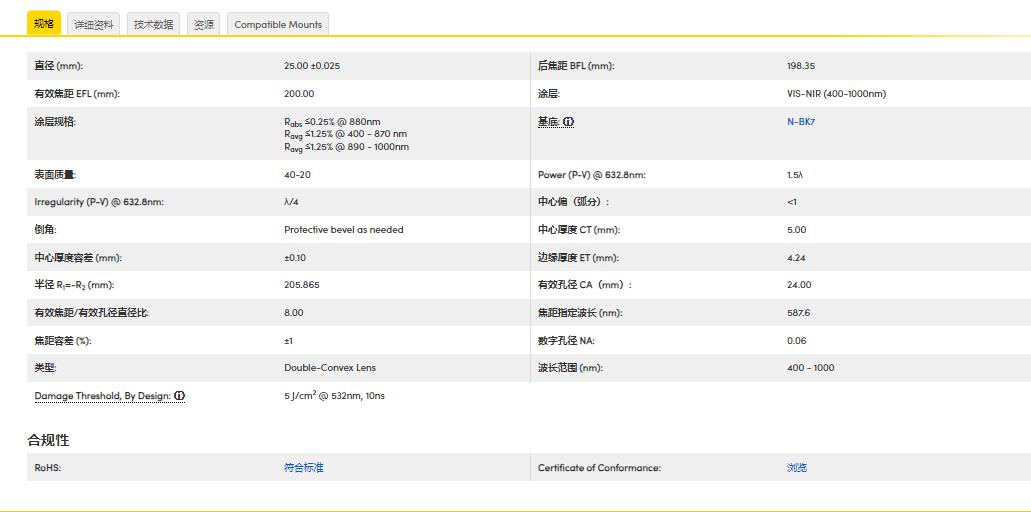
Task: Click the info icon next to 基底
Action: tap(569, 122)
